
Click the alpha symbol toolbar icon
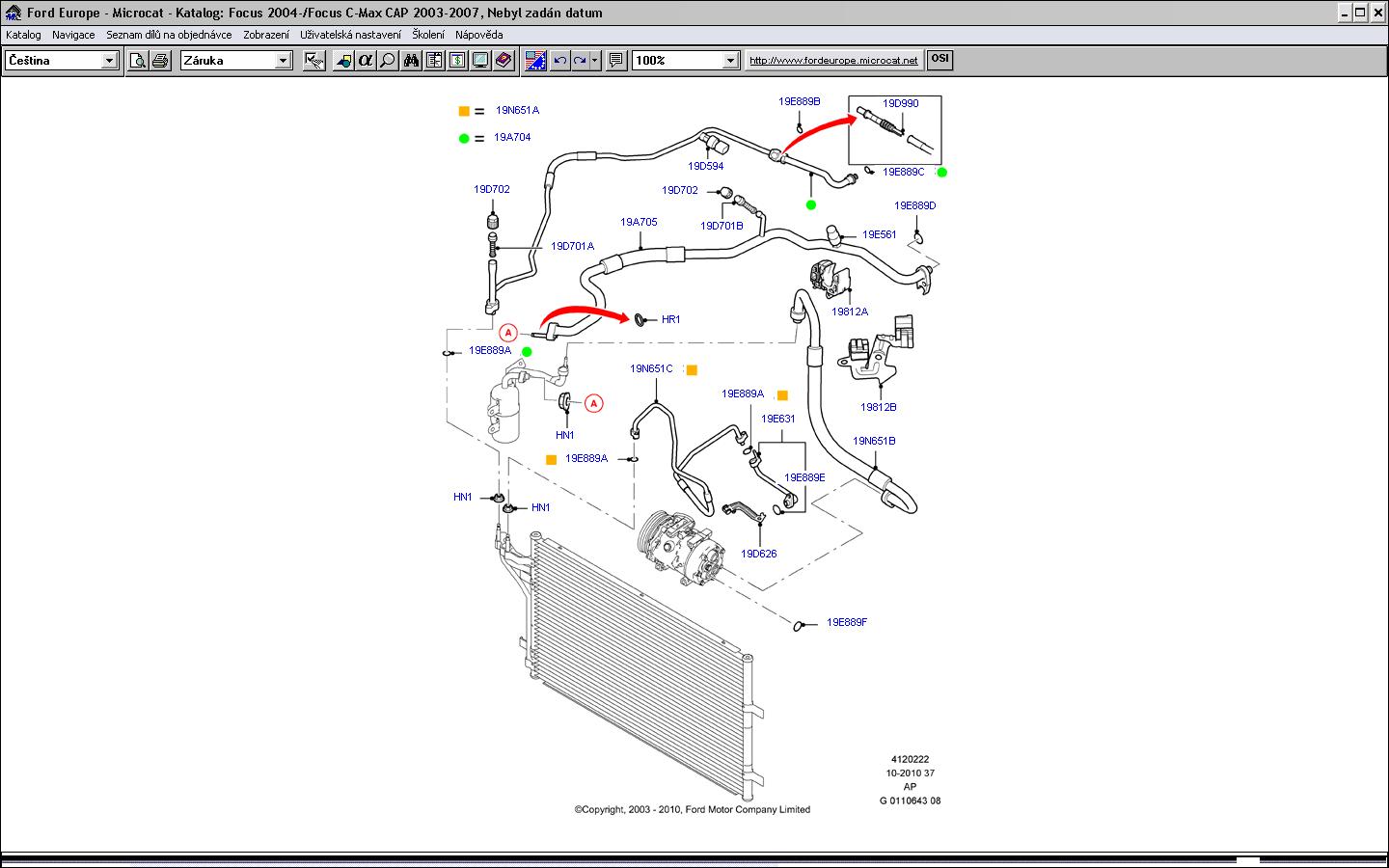click(x=365, y=61)
